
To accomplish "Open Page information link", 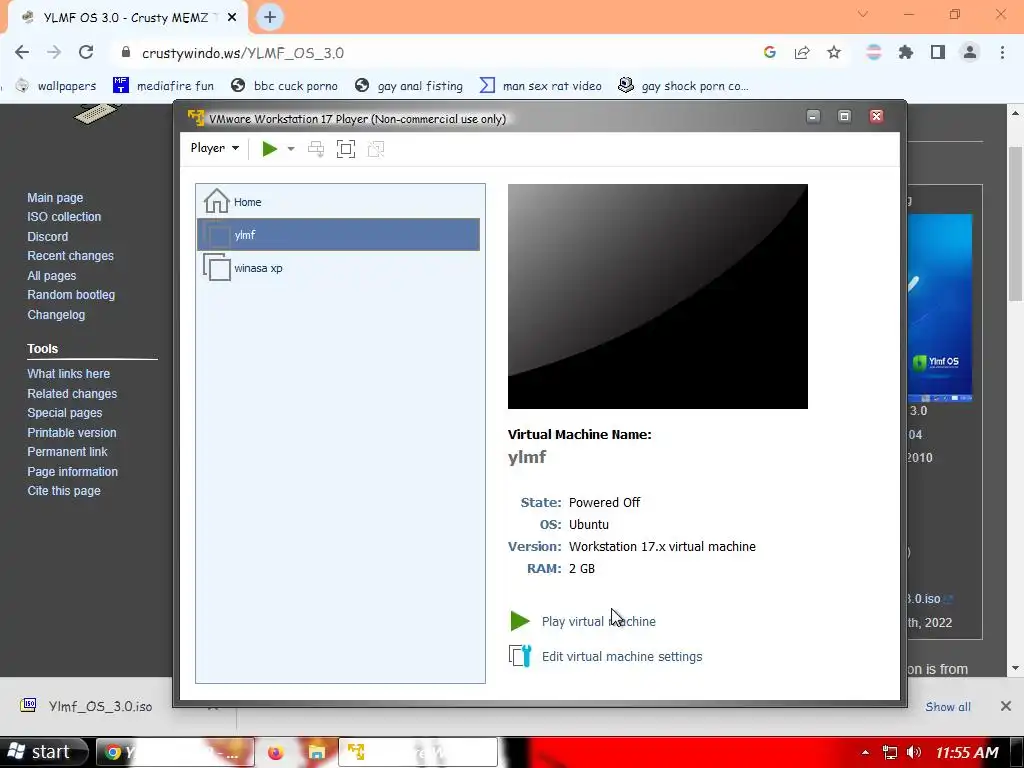I will tap(72, 472).
